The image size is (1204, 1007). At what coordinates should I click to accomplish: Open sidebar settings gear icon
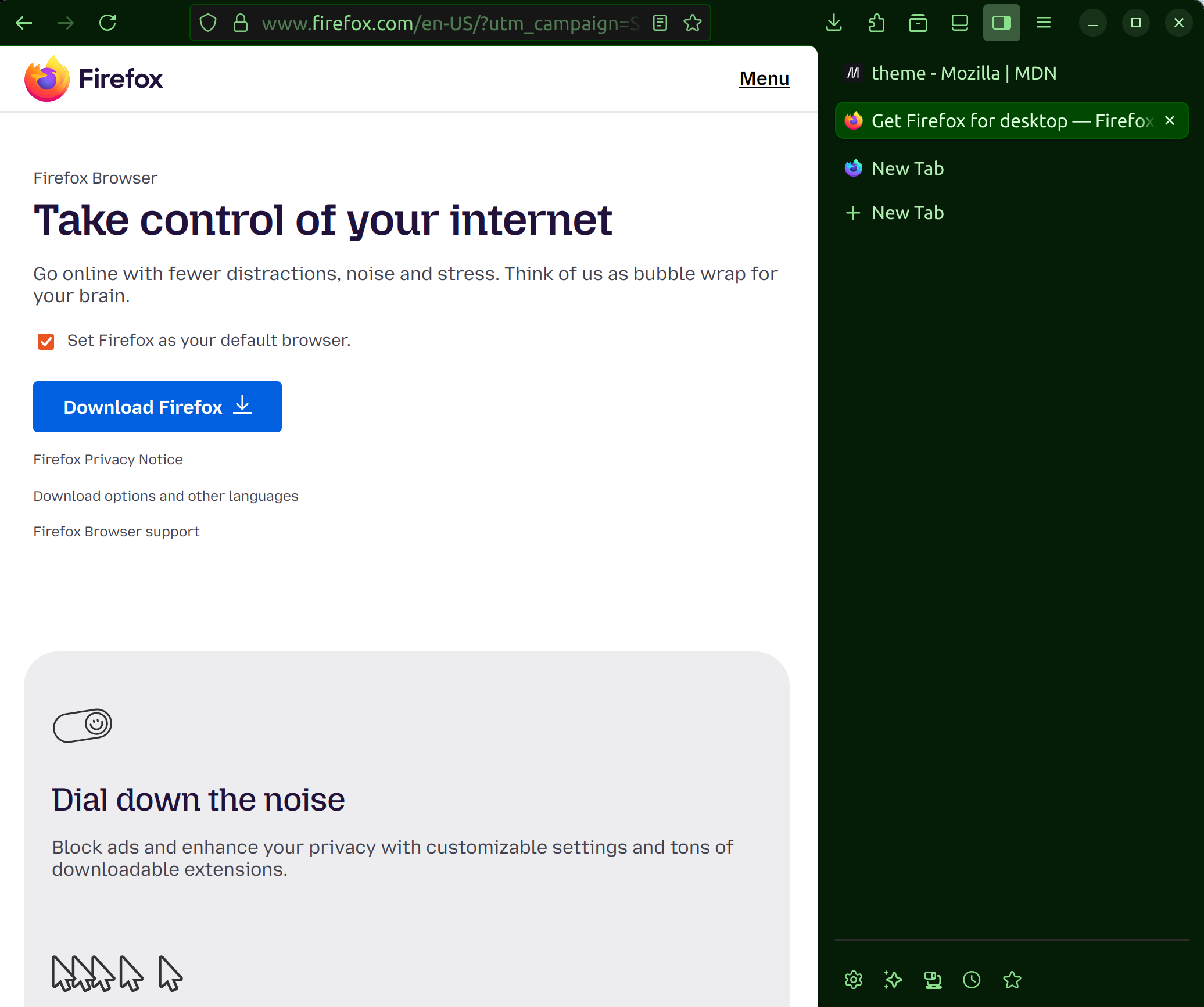tap(853, 980)
